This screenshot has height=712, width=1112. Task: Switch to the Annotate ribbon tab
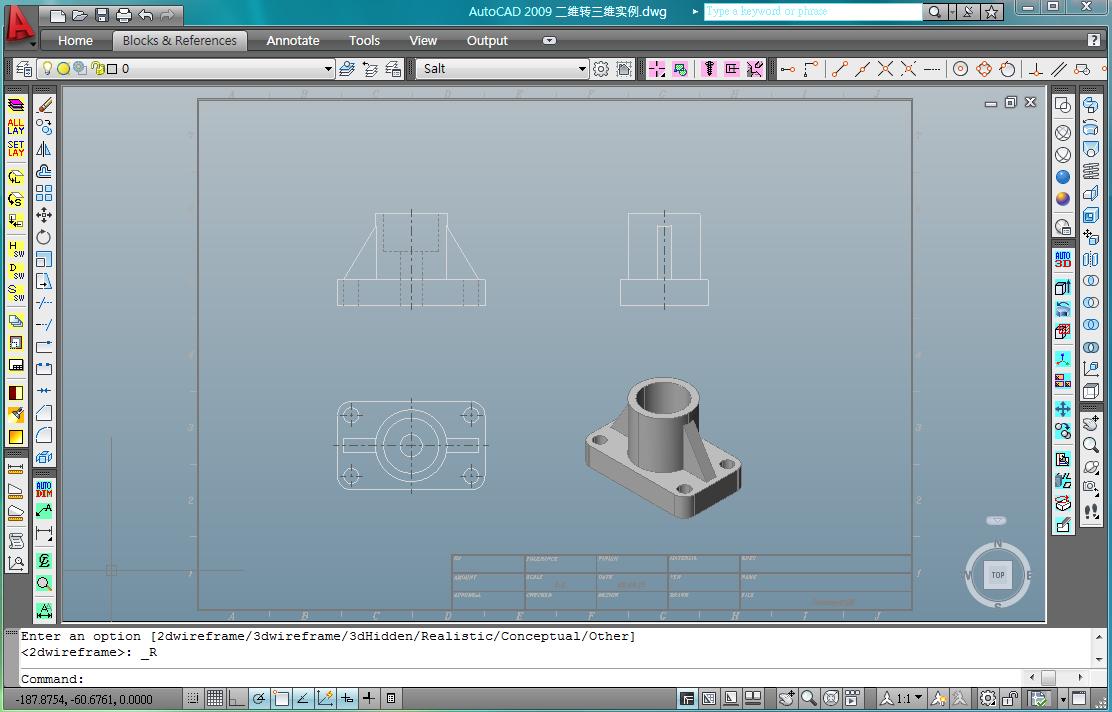292,41
